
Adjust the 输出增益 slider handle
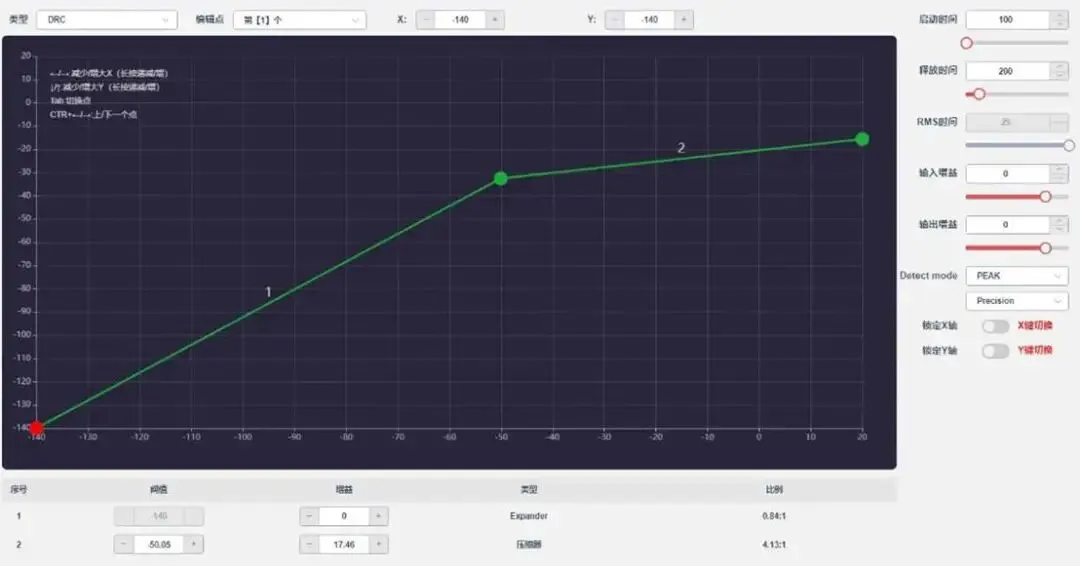pos(1045,248)
